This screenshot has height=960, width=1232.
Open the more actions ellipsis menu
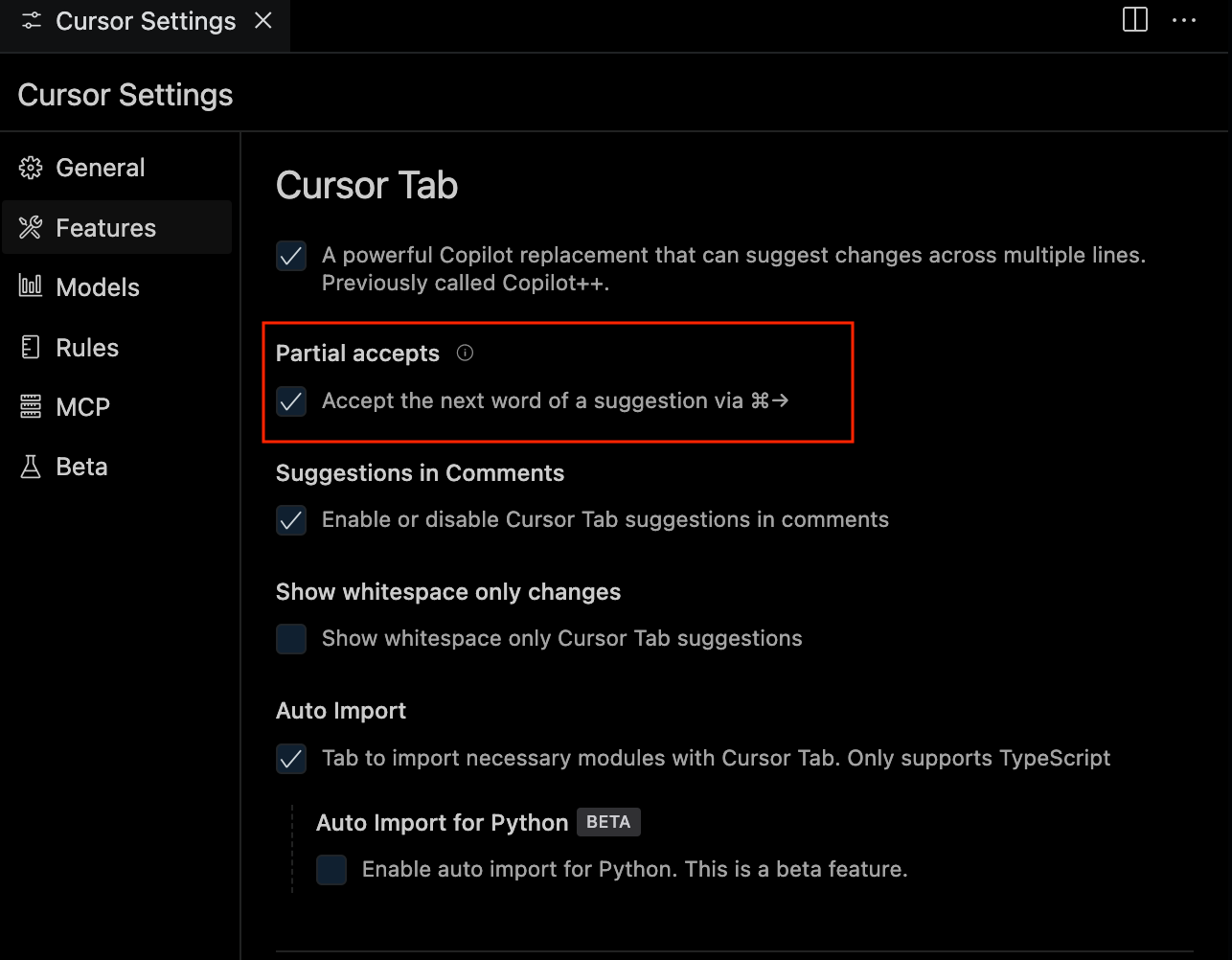[x=1184, y=20]
